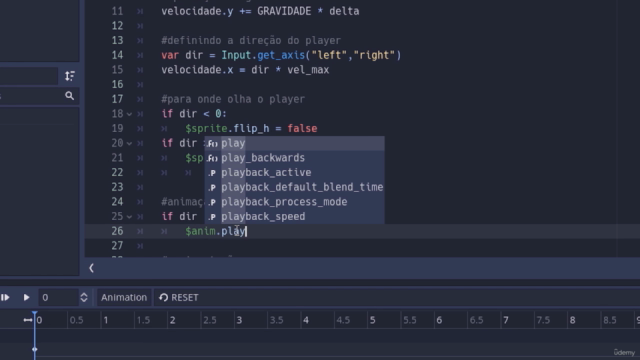Click 'vel_max' variable on line 15
Viewport: 640px width, 360px height.
308,70
